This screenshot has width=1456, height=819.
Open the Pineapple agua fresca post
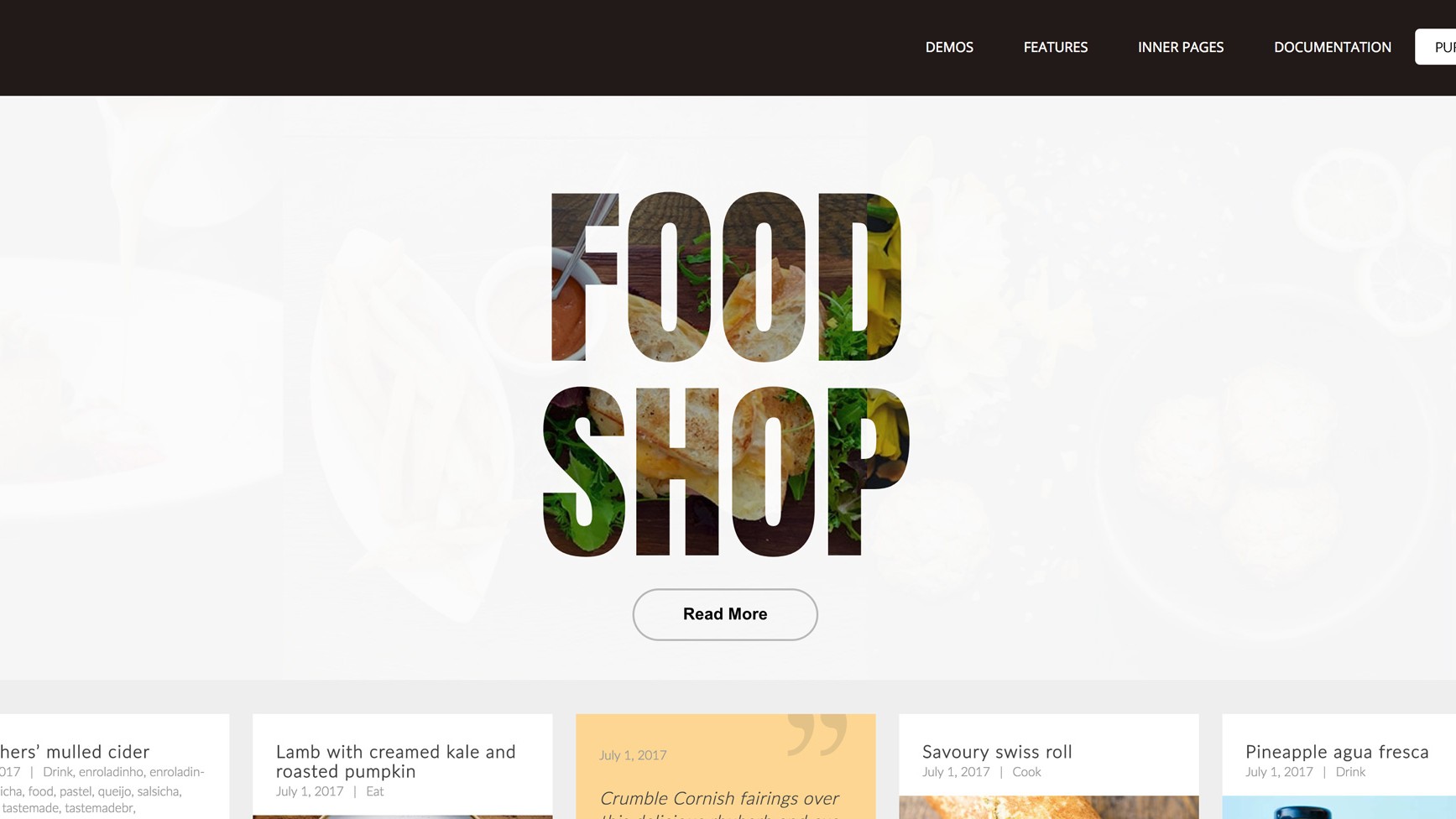pyautogui.click(x=1337, y=752)
